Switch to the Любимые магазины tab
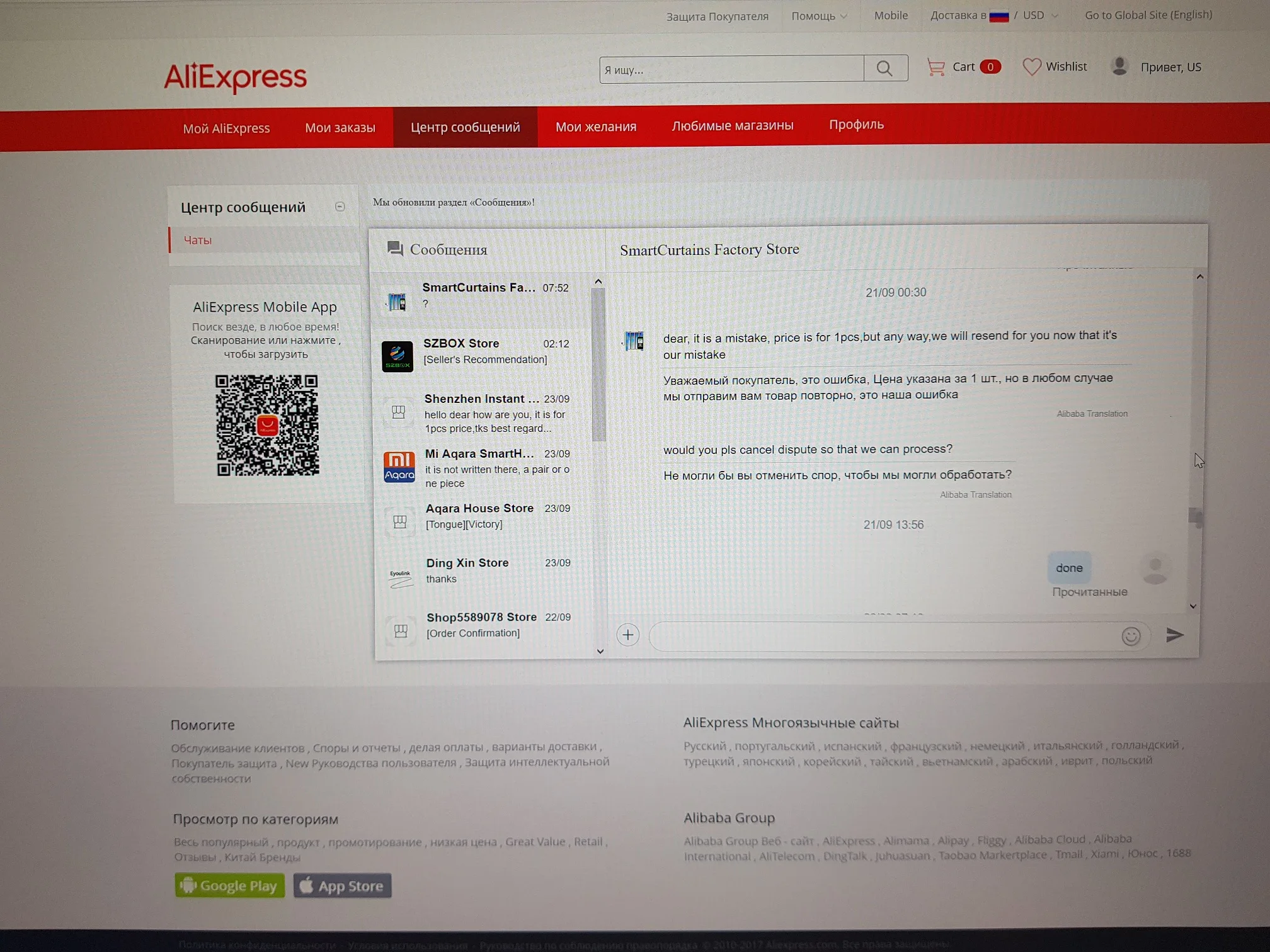The width and height of the screenshot is (1270, 952). pyautogui.click(x=732, y=126)
